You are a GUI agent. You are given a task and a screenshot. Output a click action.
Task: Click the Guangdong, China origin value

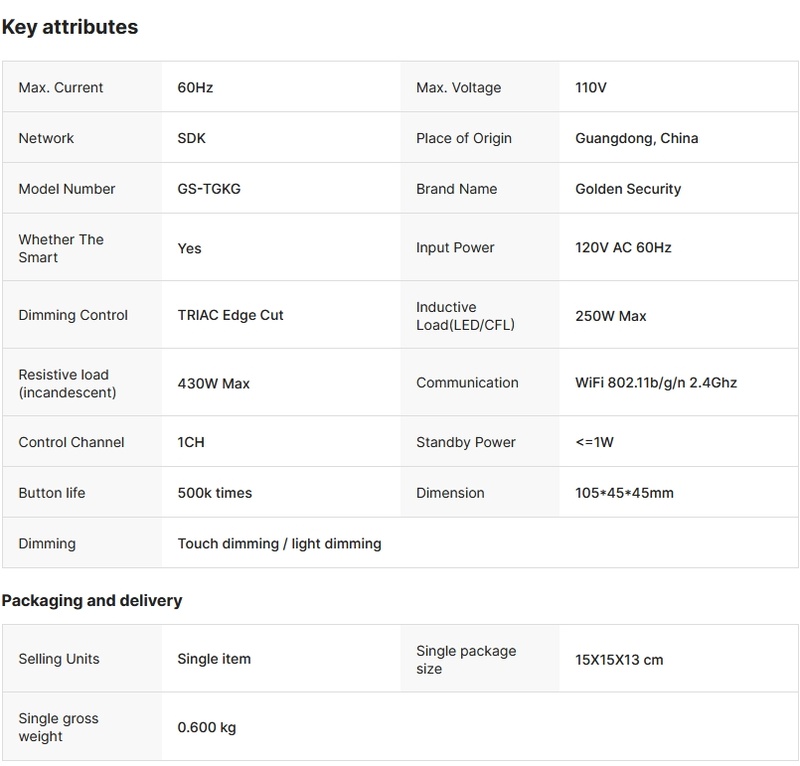[x=636, y=138]
